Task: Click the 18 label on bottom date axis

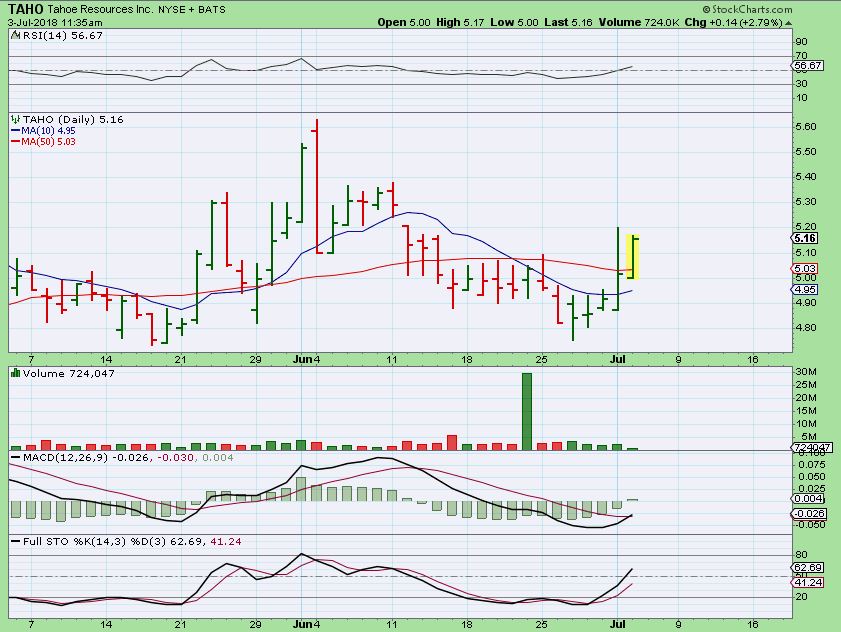Action: point(467,624)
